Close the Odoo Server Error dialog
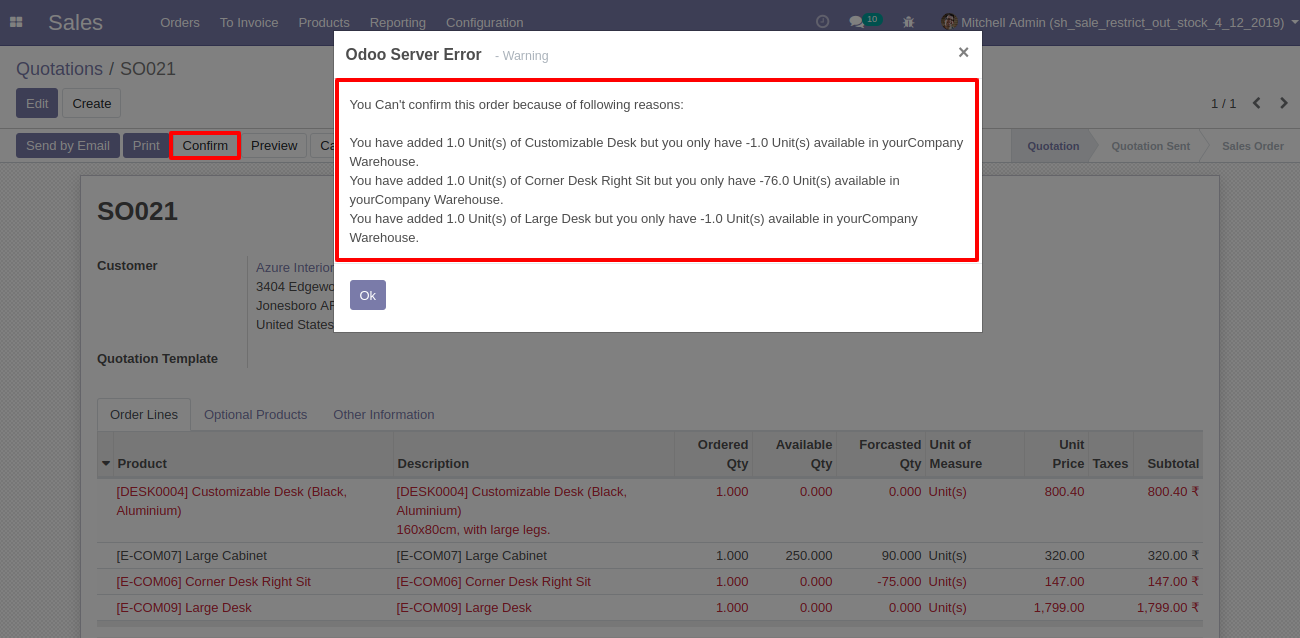This screenshot has height=638, width=1300. pyautogui.click(x=963, y=52)
